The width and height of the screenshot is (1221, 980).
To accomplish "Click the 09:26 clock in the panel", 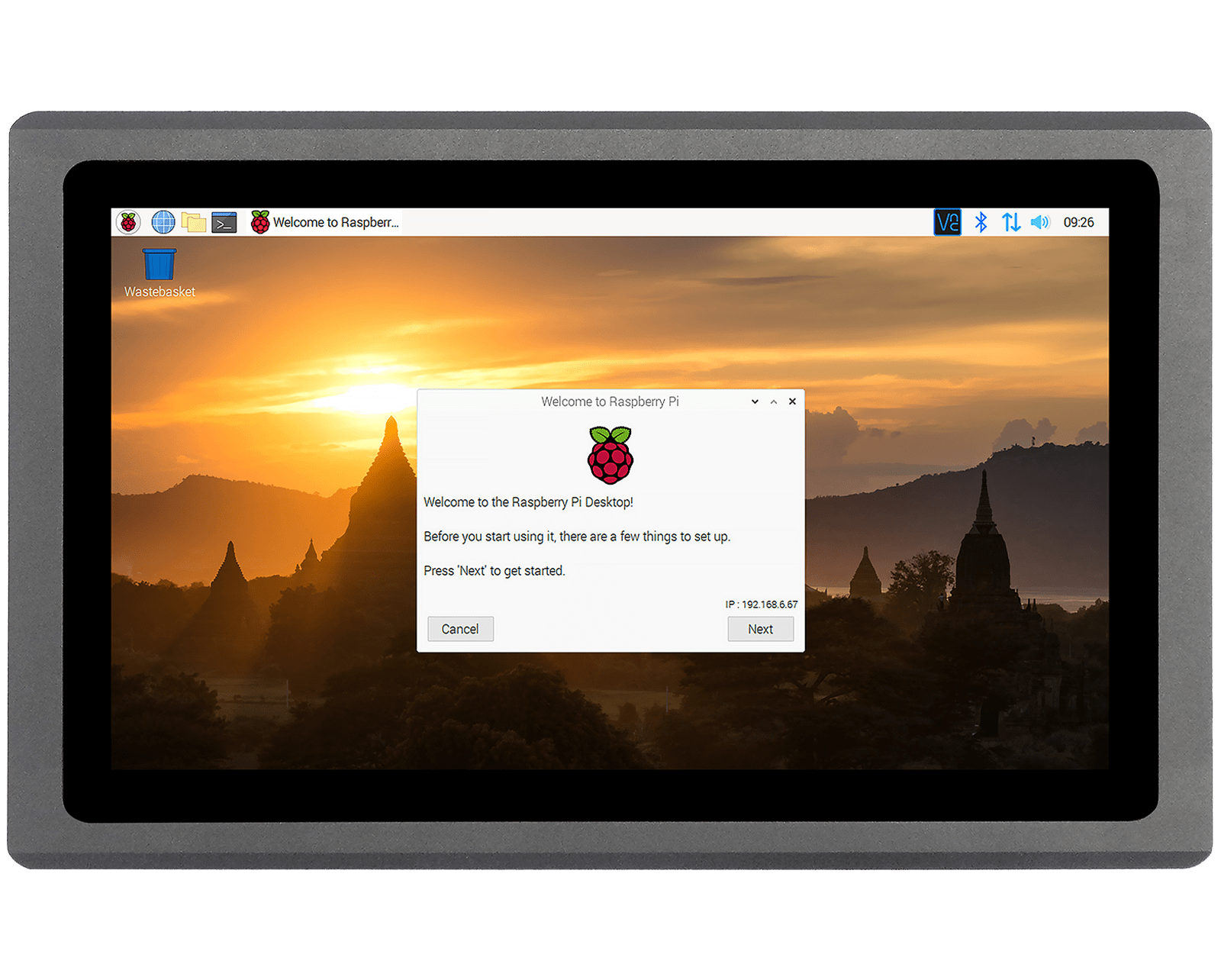I will 1078,222.
